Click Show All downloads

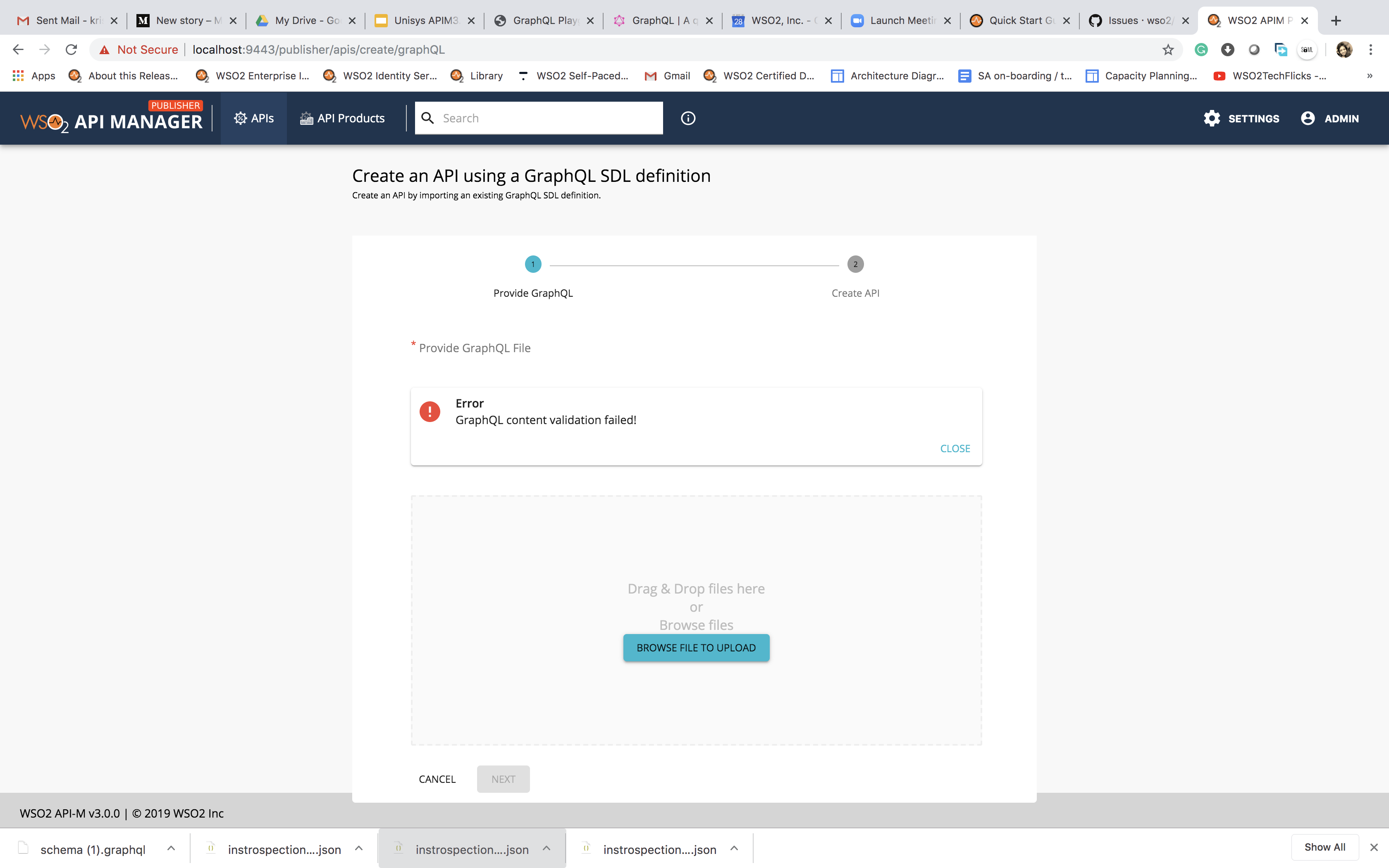coord(1324,847)
